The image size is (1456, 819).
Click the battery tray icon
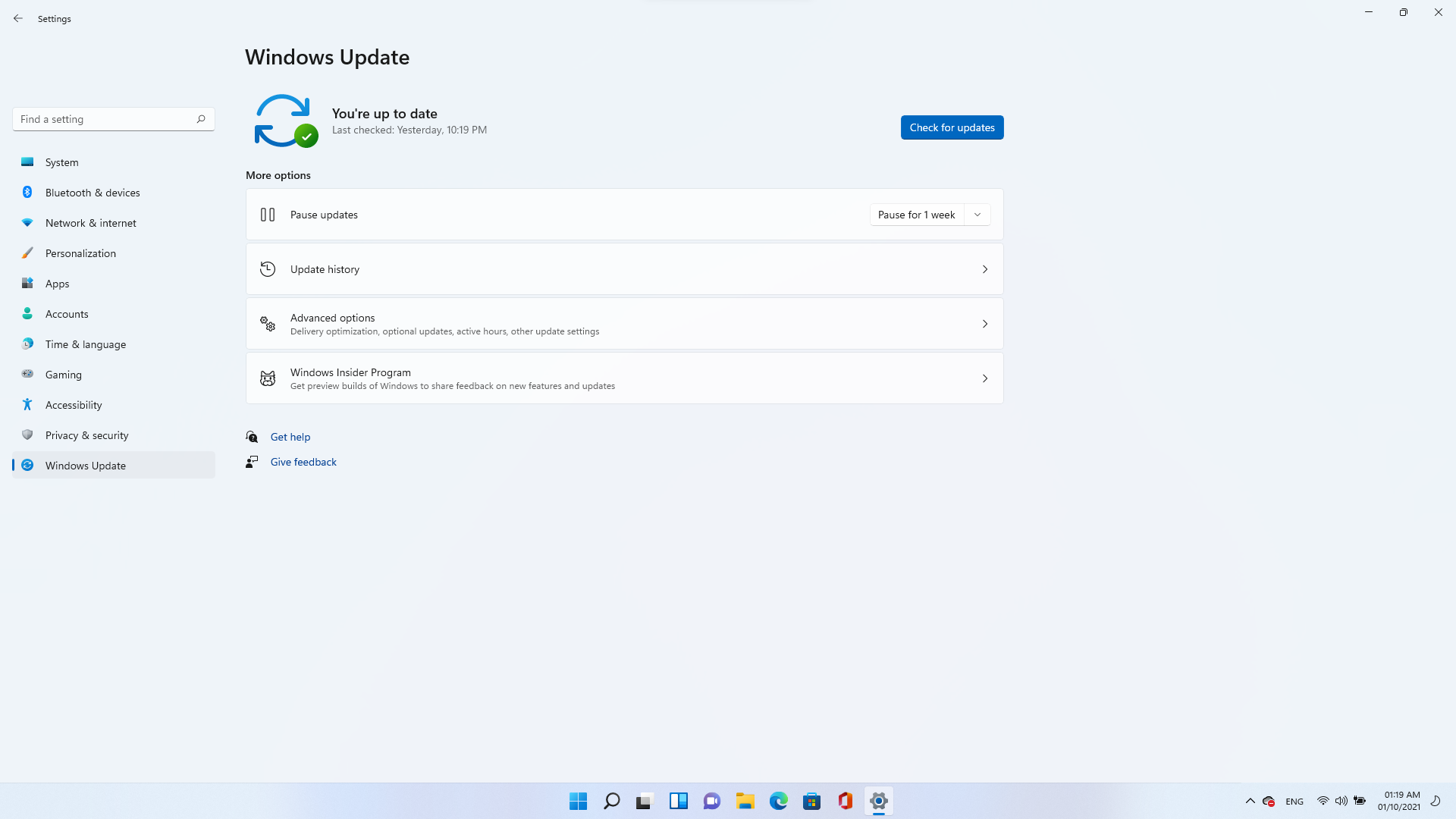(x=1360, y=801)
